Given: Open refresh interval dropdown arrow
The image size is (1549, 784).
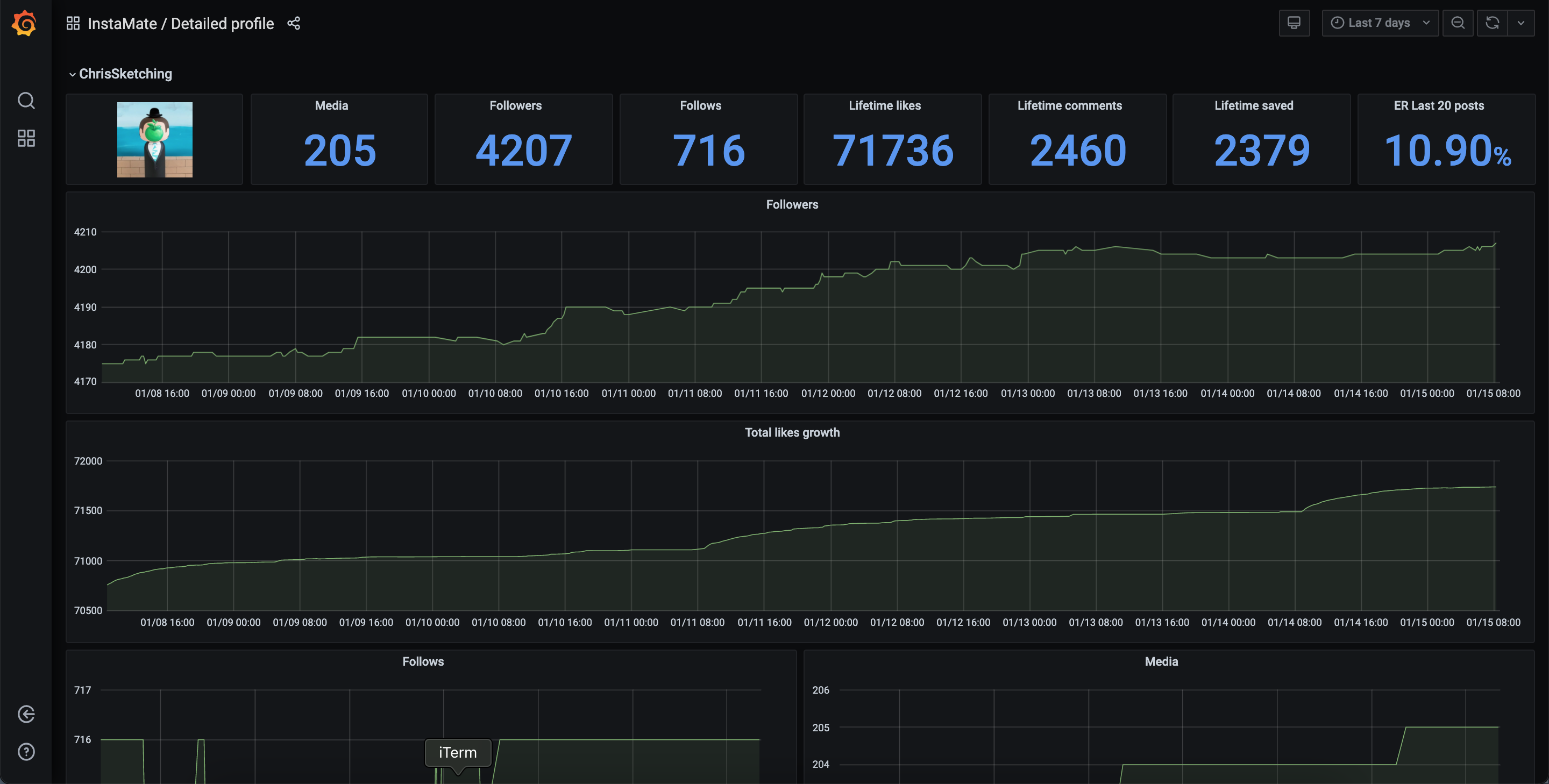Looking at the screenshot, I should click(x=1520, y=23).
